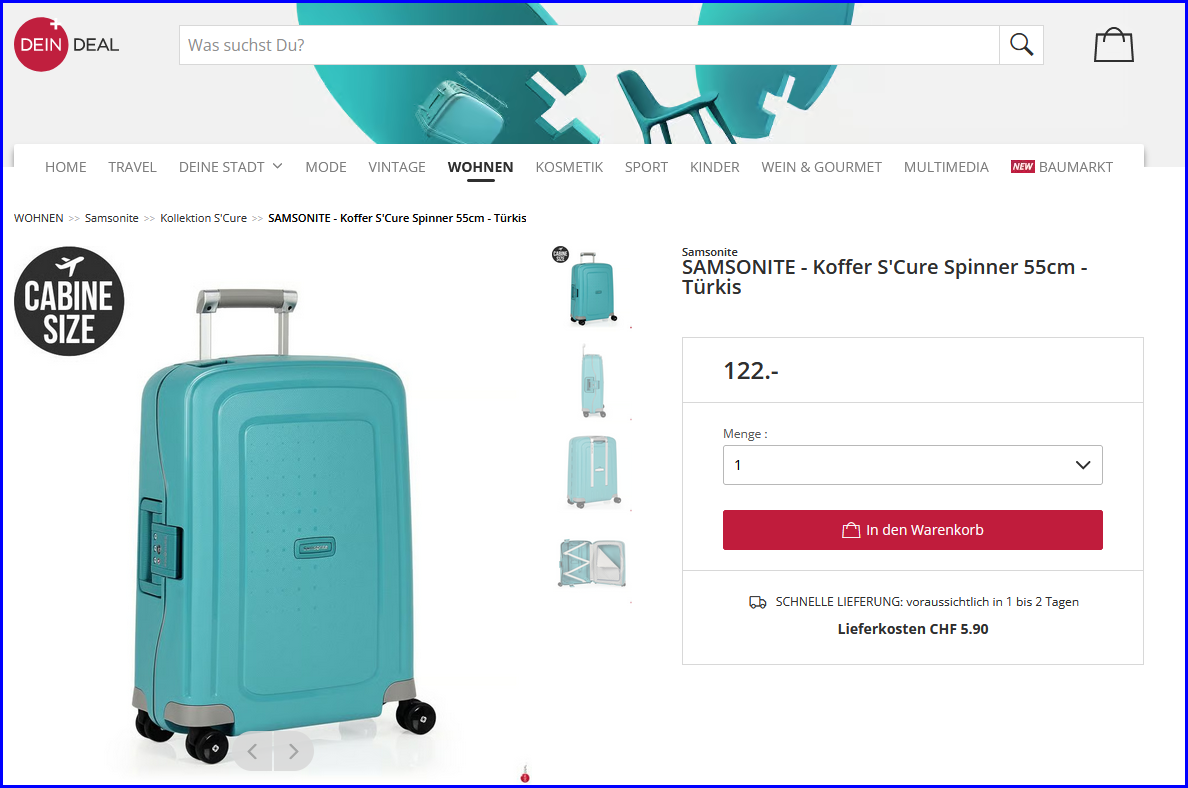Expand the Deine Stadt menu
The height and width of the screenshot is (788, 1188).
point(230,167)
